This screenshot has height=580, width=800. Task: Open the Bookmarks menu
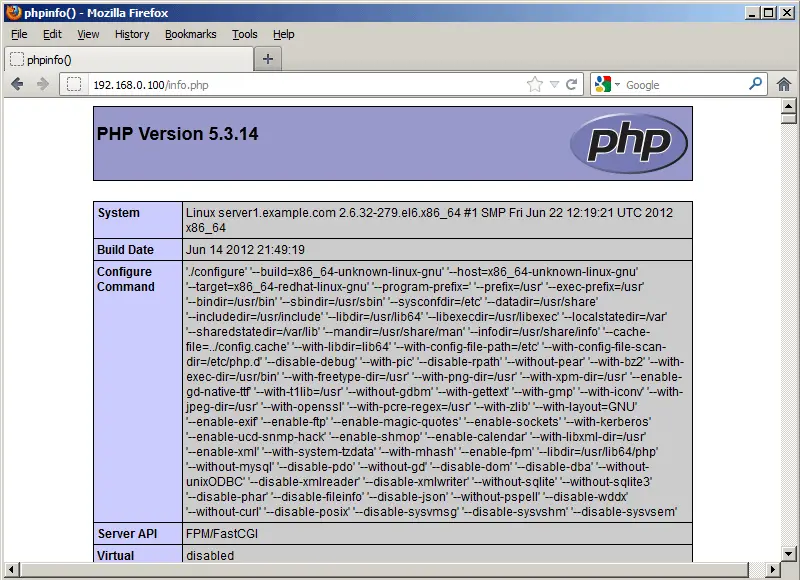(190, 34)
